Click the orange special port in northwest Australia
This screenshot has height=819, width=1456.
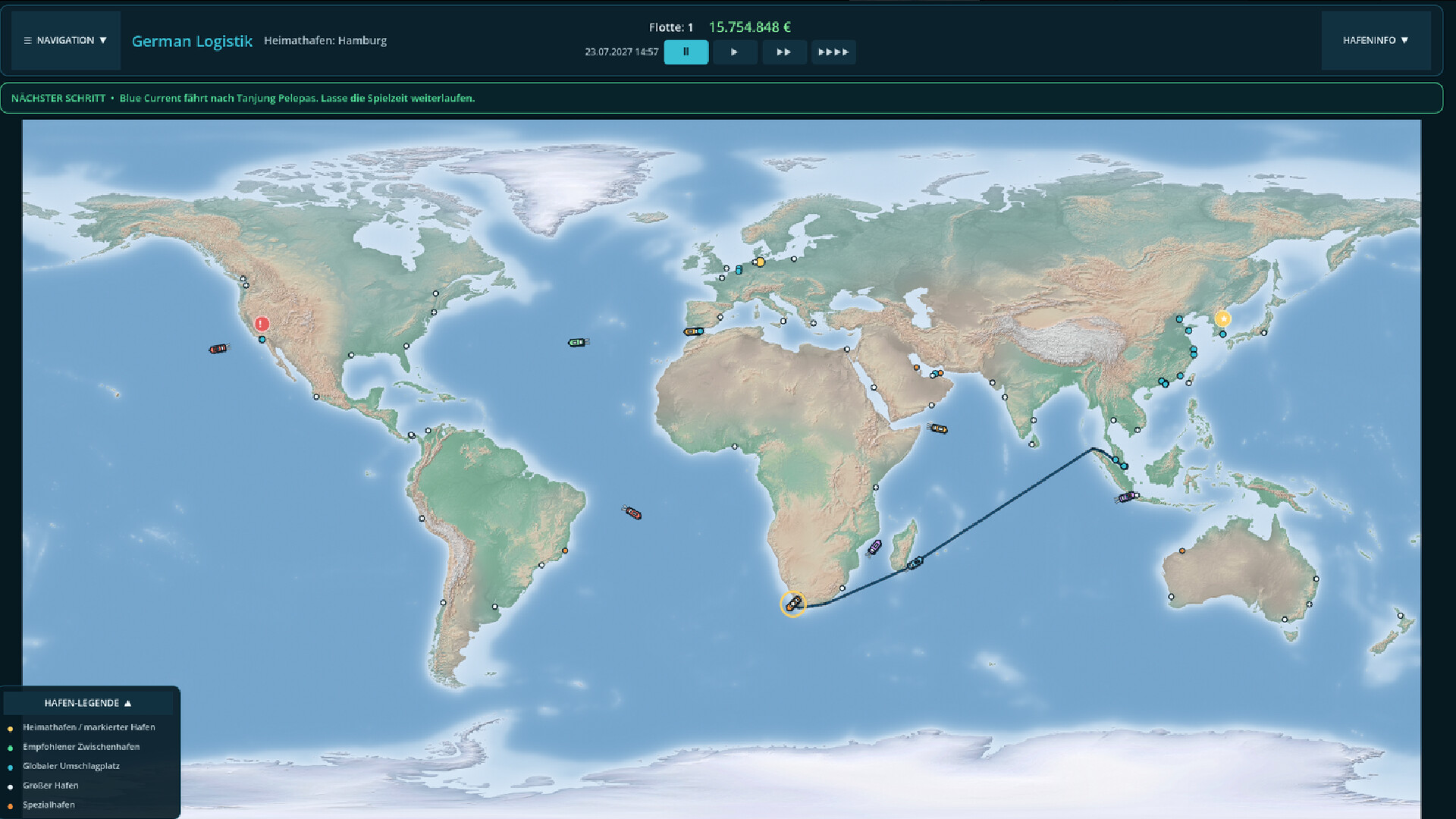[1182, 551]
